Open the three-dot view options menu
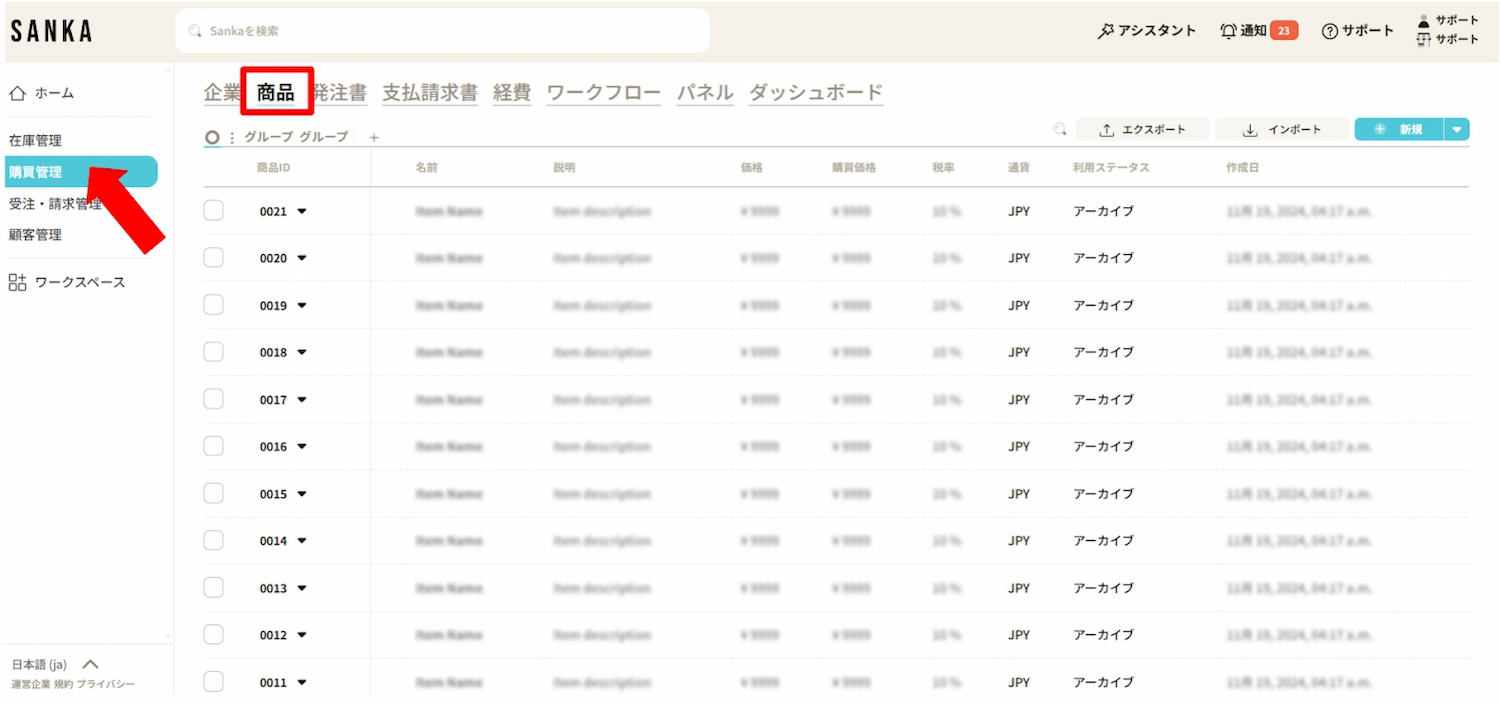 click(232, 137)
